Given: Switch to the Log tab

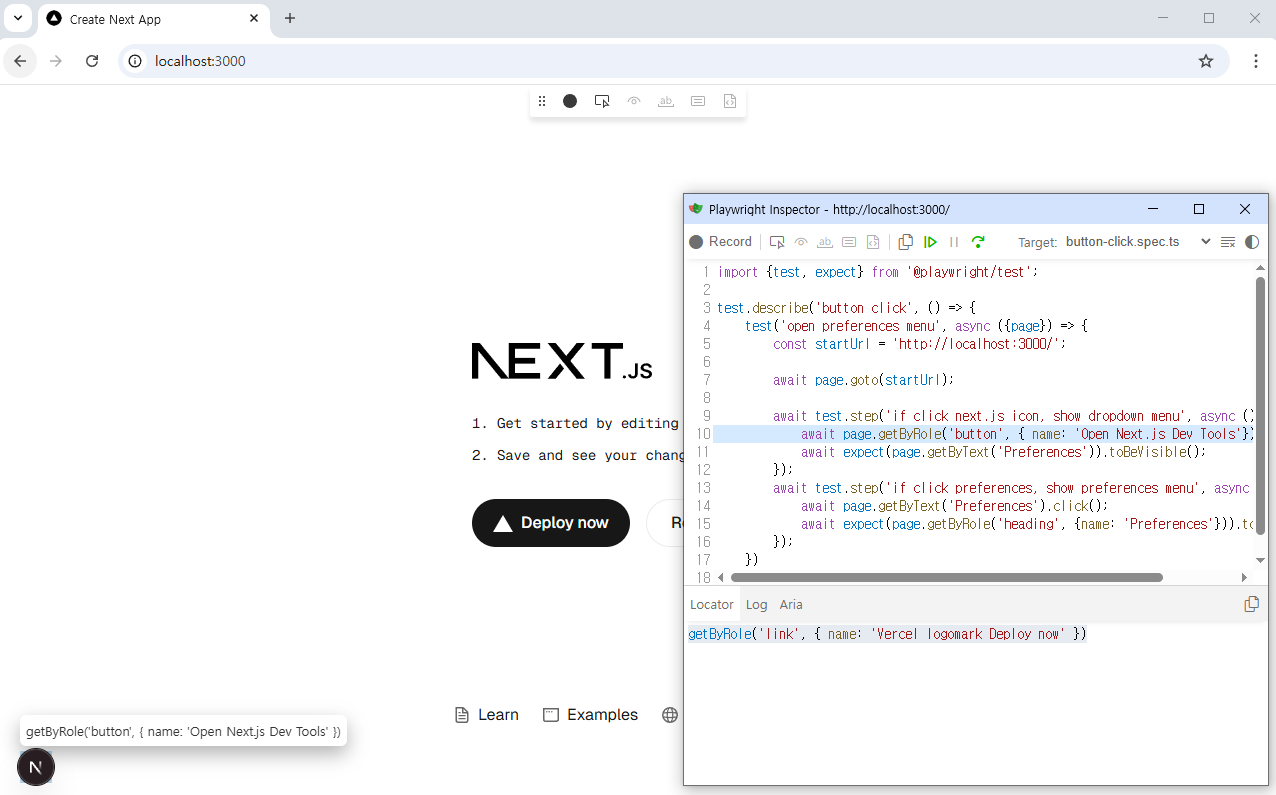Looking at the screenshot, I should coord(757,605).
